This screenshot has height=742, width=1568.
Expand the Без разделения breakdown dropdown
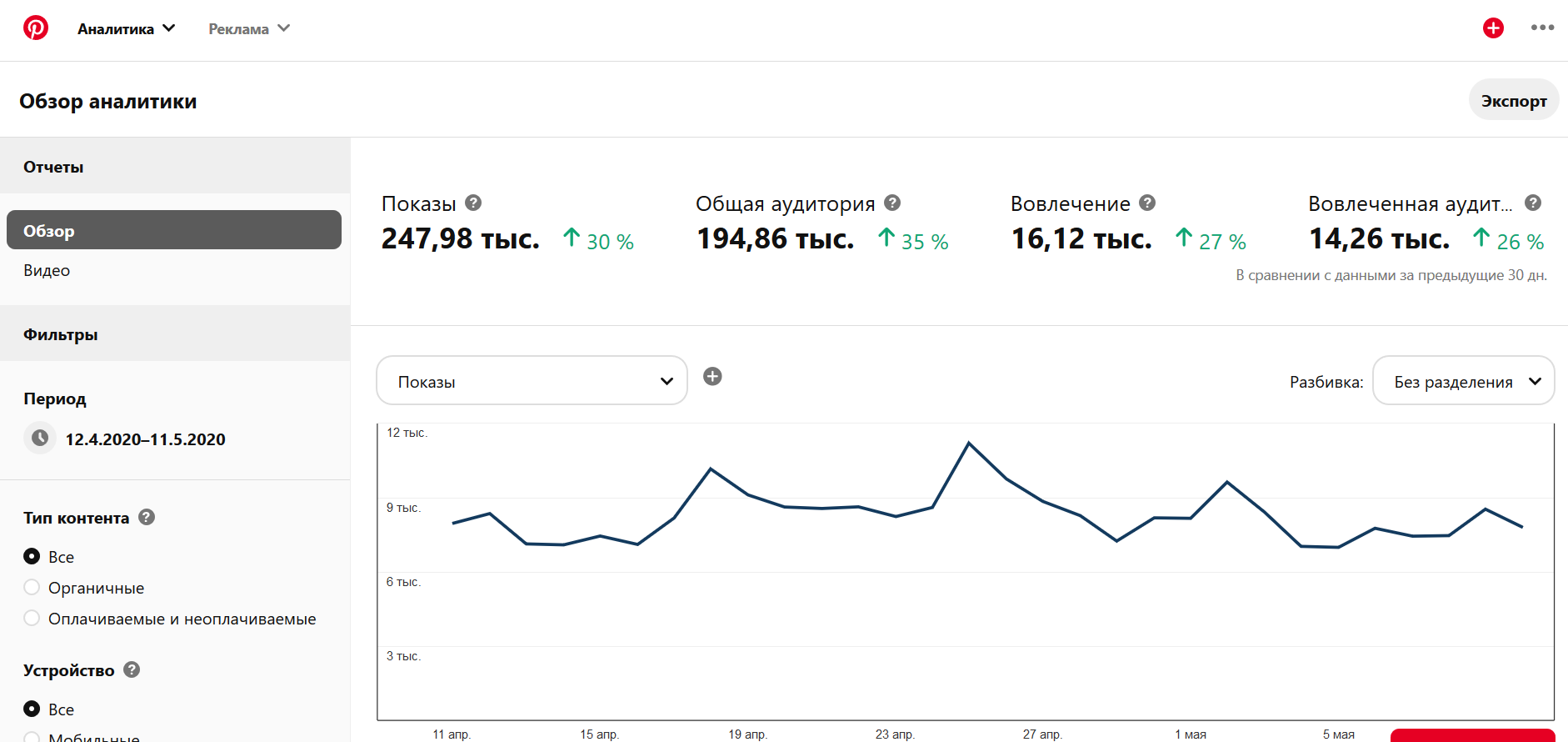pos(1463,381)
